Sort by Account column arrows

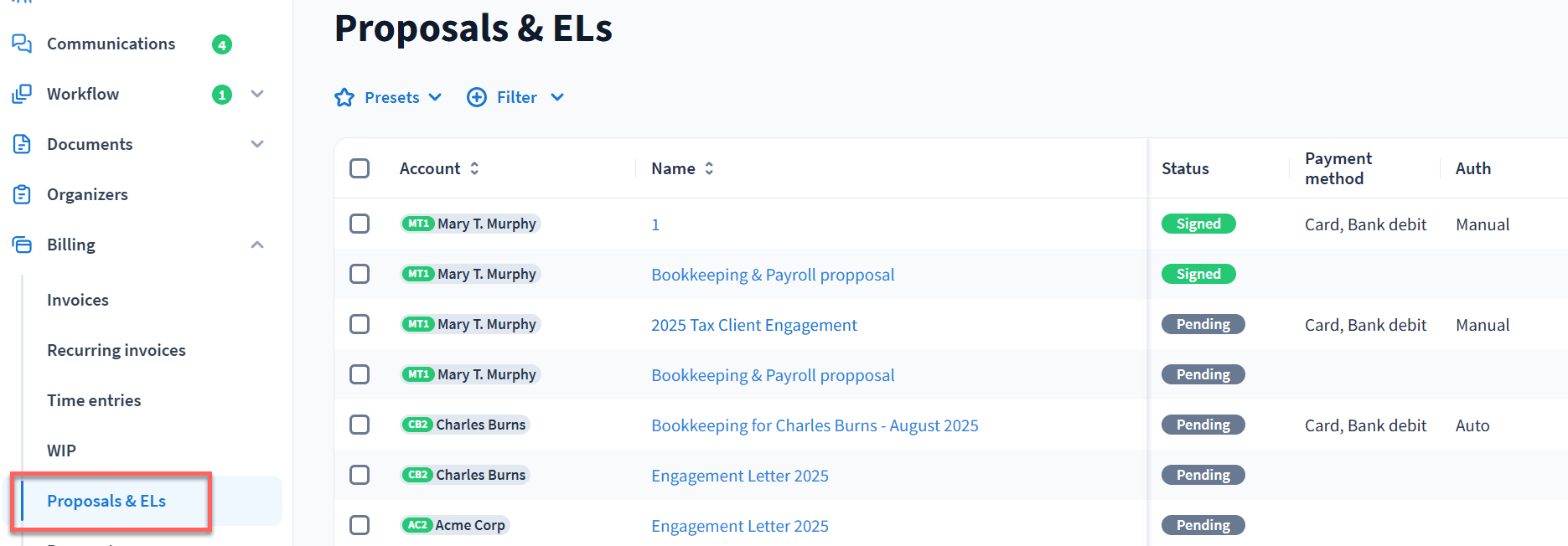pyautogui.click(x=474, y=168)
